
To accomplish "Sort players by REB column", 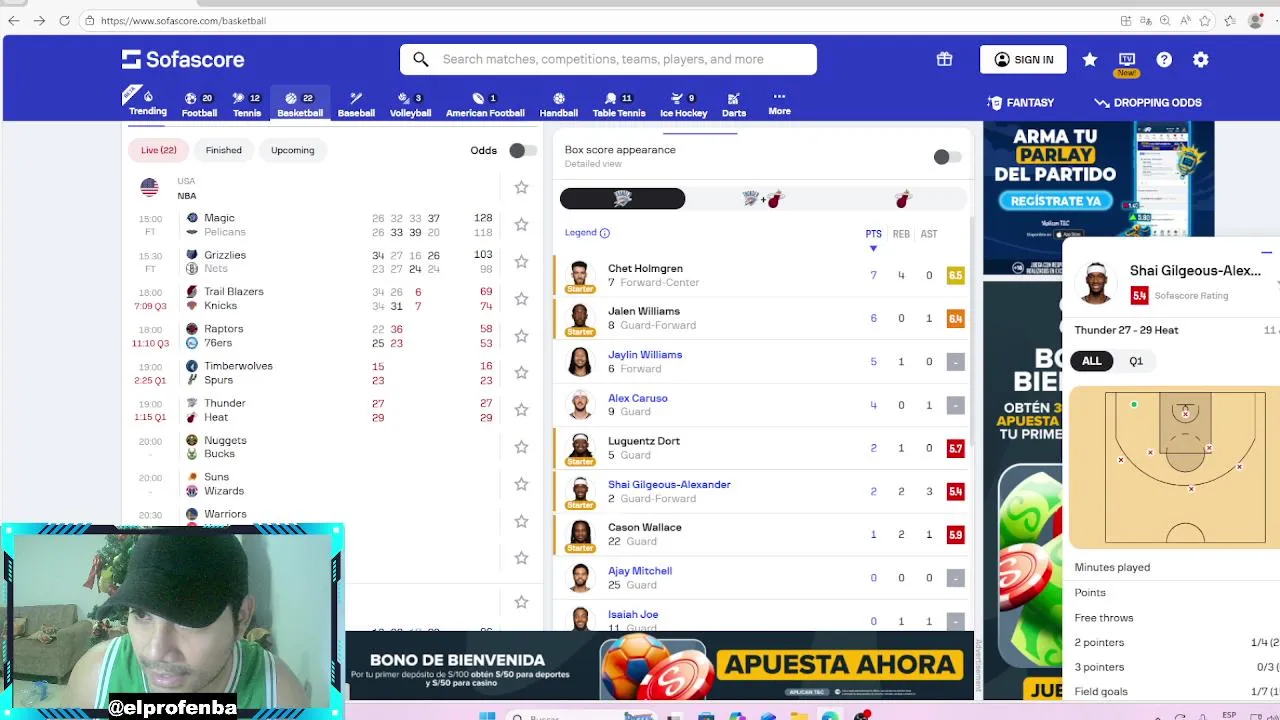I will [901, 234].
